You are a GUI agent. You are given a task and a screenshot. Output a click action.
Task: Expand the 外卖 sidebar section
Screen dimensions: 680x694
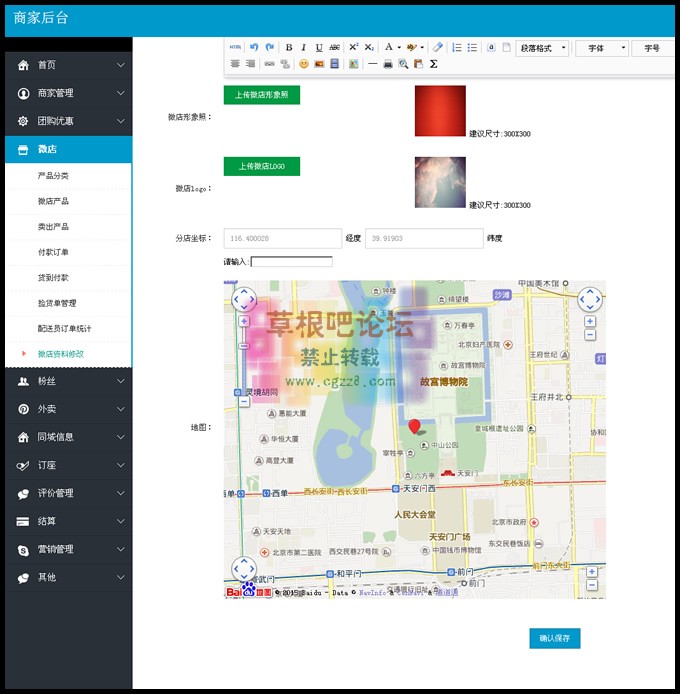pyautogui.click(x=66, y=409)
